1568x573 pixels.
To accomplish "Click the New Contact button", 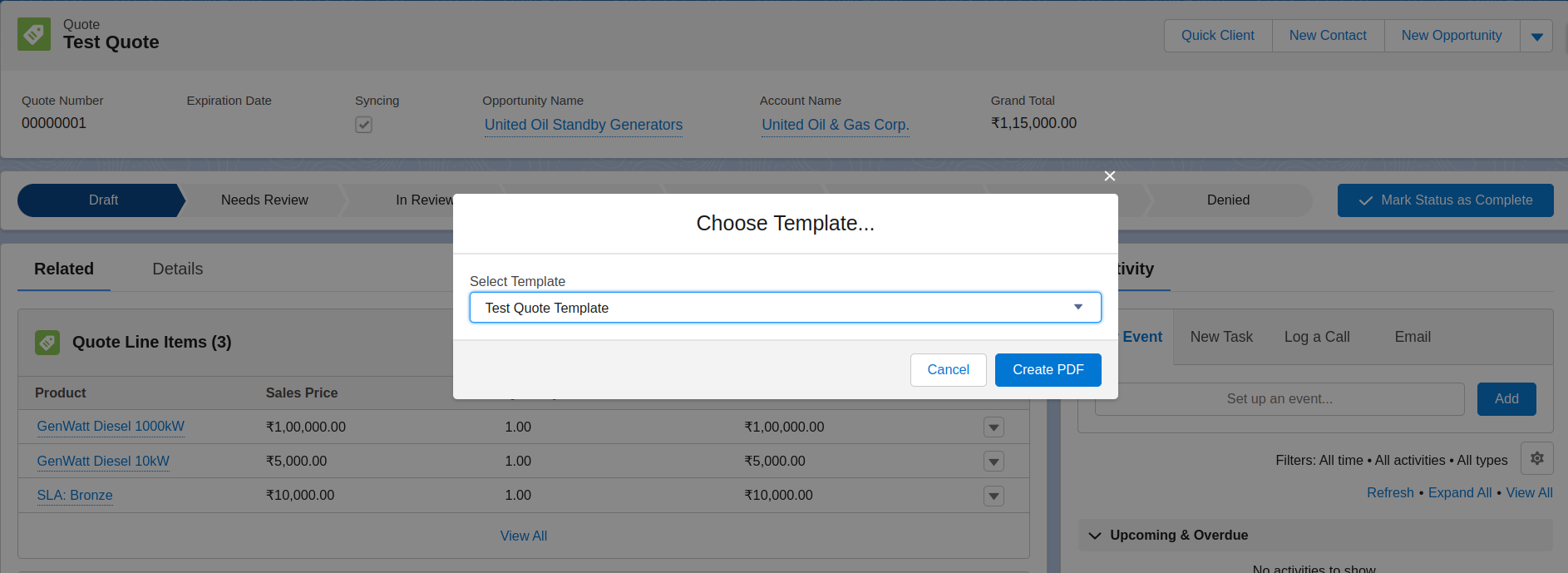I will tap(1328, 36).
